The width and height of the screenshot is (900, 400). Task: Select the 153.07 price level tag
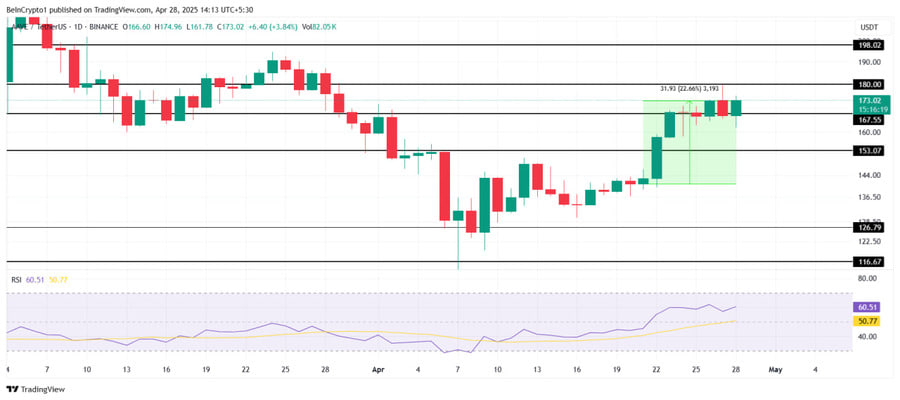point(871,150)
